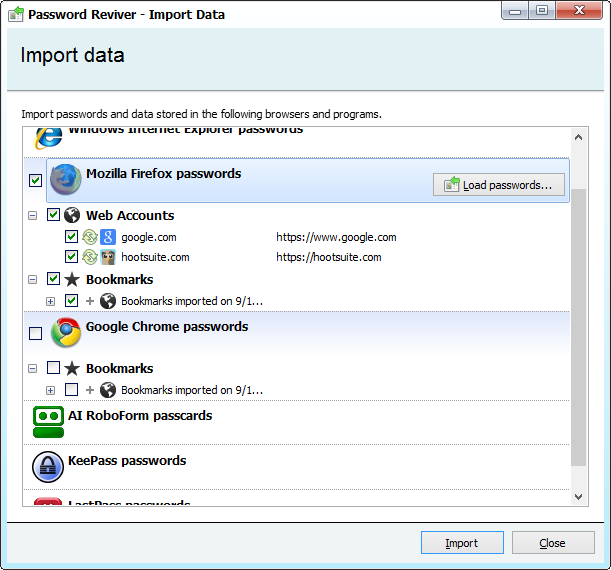
Task: Uncheck the google.com account checkbox
Action: tap(71, 236)
